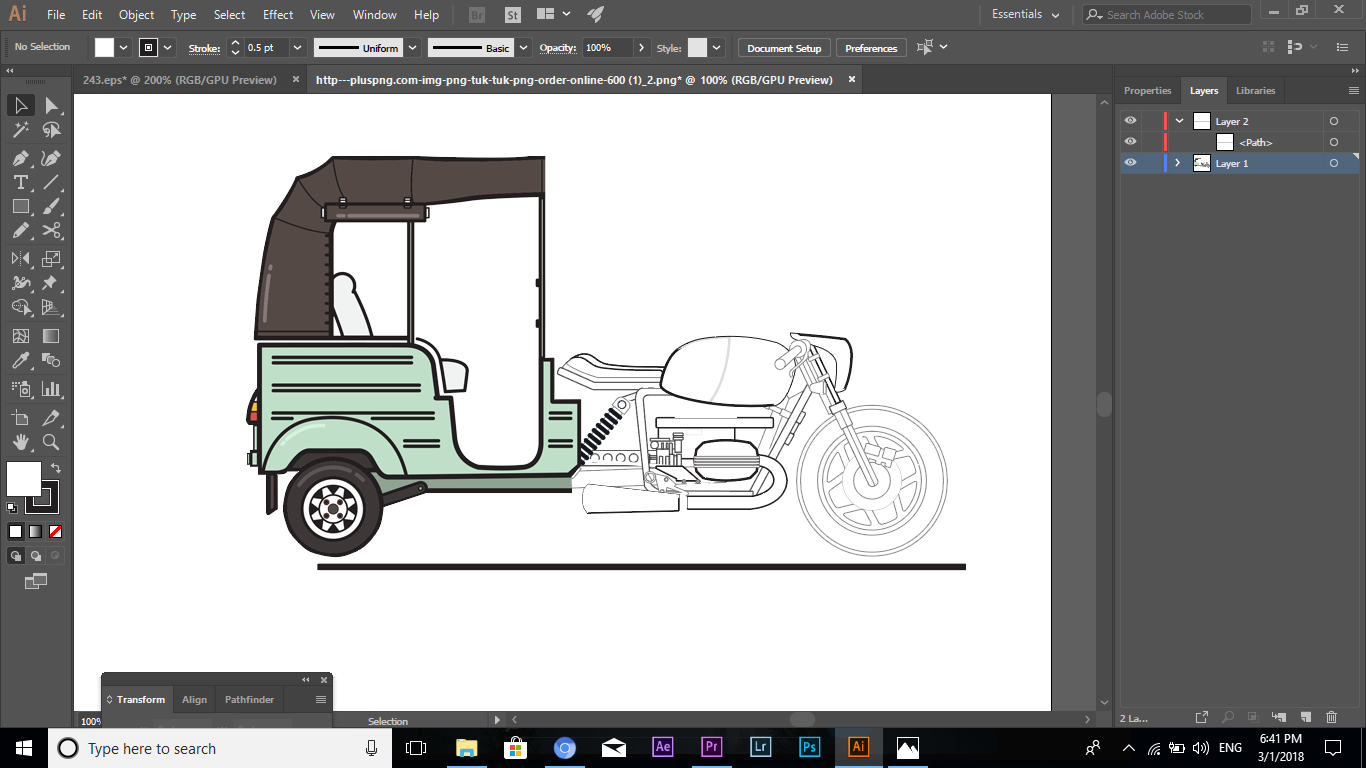Select the Direct Selection tool
The height and width of the screenshot is (768, 1366).
(50, 105)
